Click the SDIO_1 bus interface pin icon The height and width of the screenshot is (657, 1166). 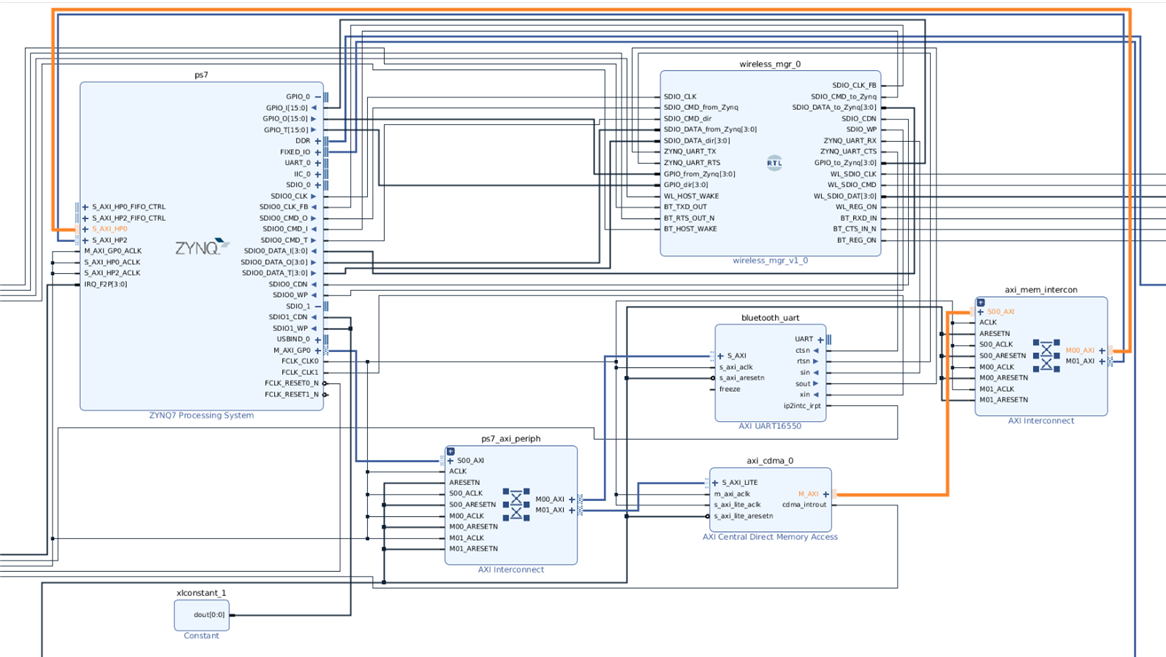tap(325, 306)
